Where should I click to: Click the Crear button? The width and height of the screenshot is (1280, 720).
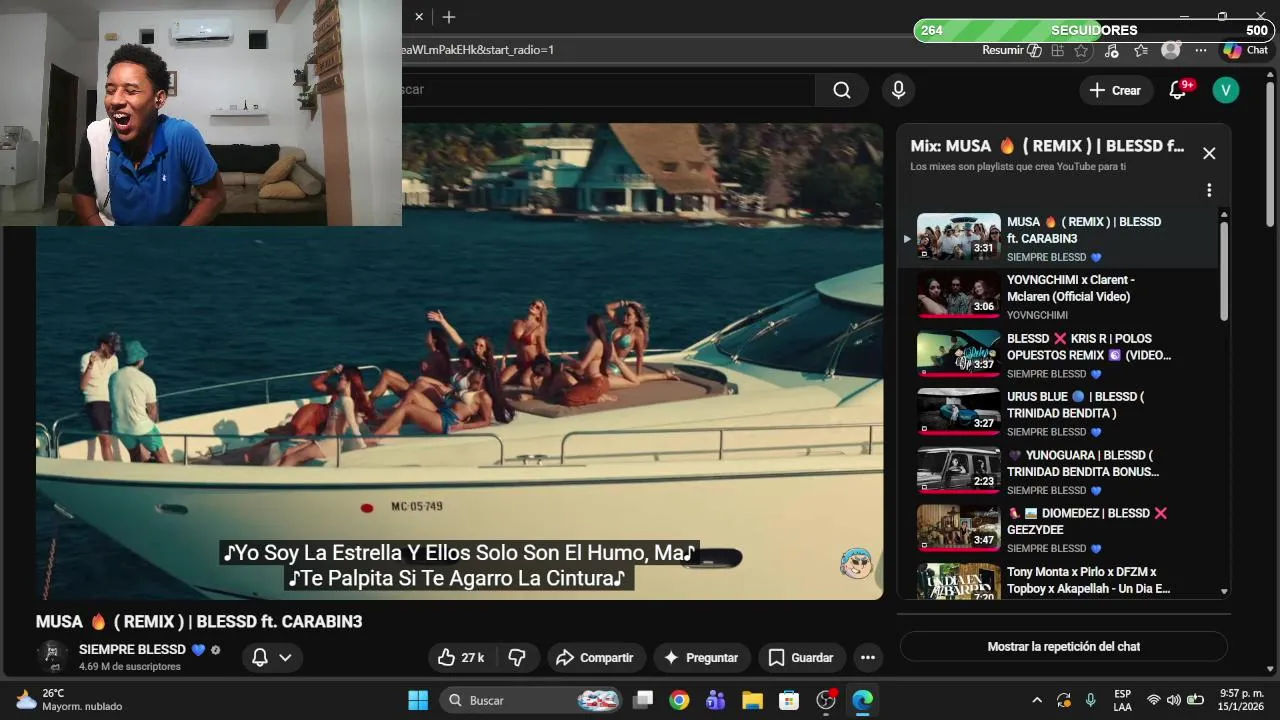pos(1116,90)
